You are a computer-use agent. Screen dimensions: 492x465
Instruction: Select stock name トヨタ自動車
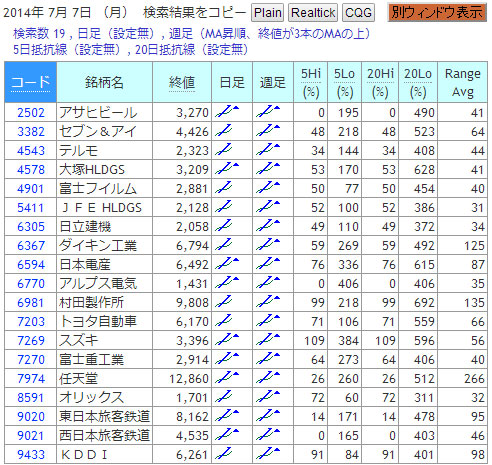coord(98,321)
